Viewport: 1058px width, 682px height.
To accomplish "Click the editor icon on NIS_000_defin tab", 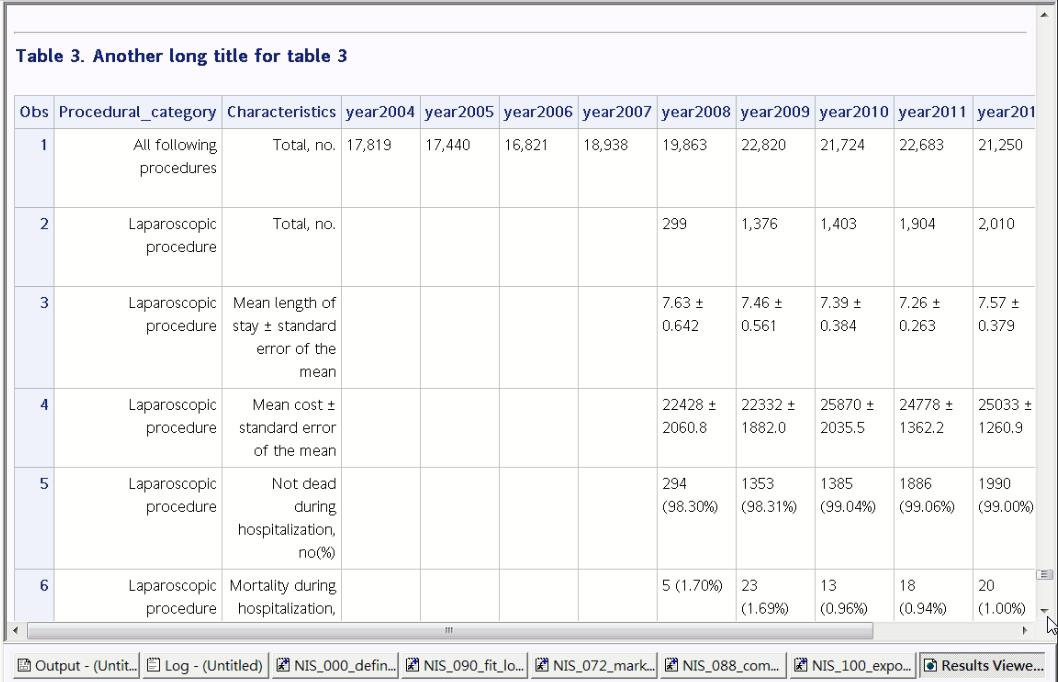I will click(x=283, y=665).
